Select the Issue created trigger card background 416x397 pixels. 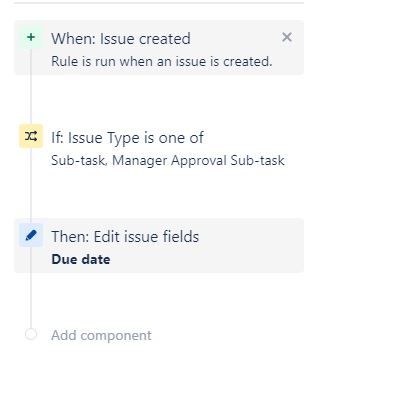pos(159,48)
